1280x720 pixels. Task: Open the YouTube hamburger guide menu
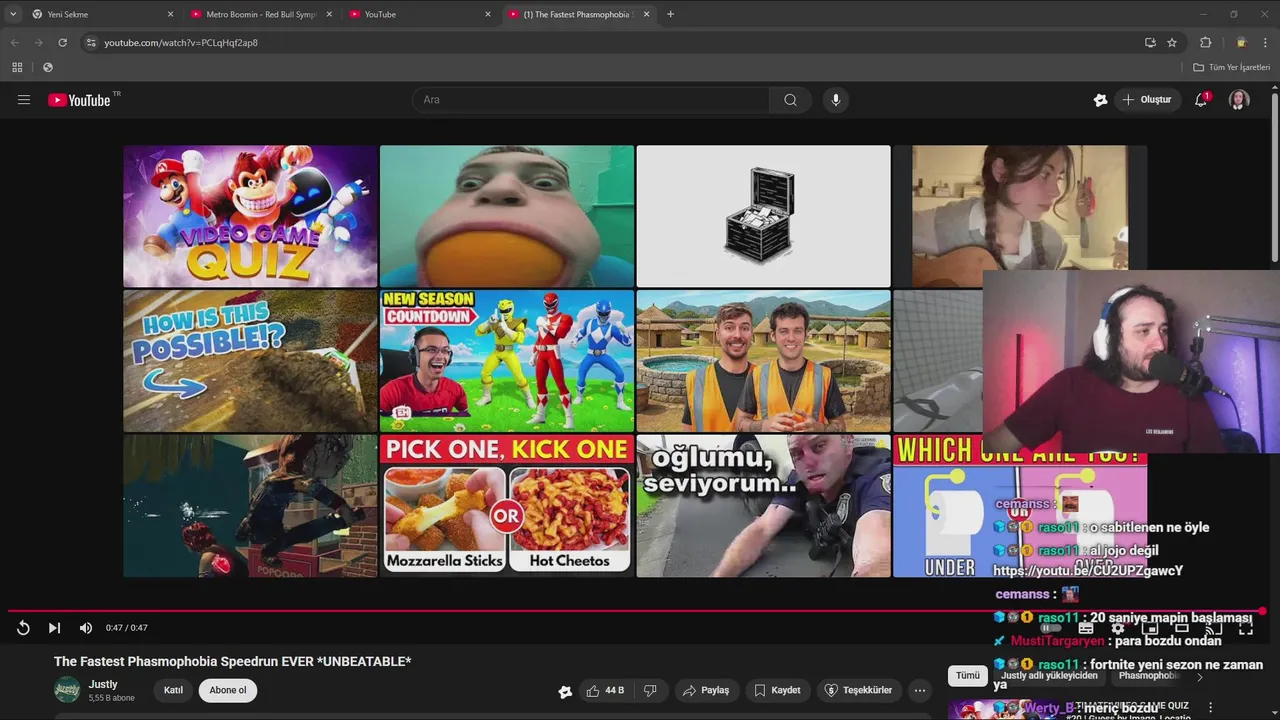(x=24, y=100)
